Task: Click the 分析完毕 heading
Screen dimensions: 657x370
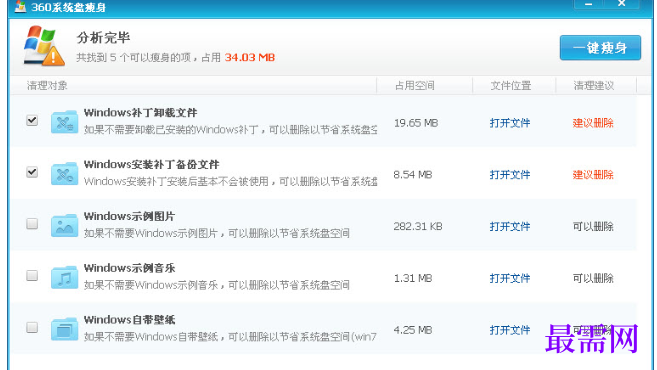Action: [103, 38]
